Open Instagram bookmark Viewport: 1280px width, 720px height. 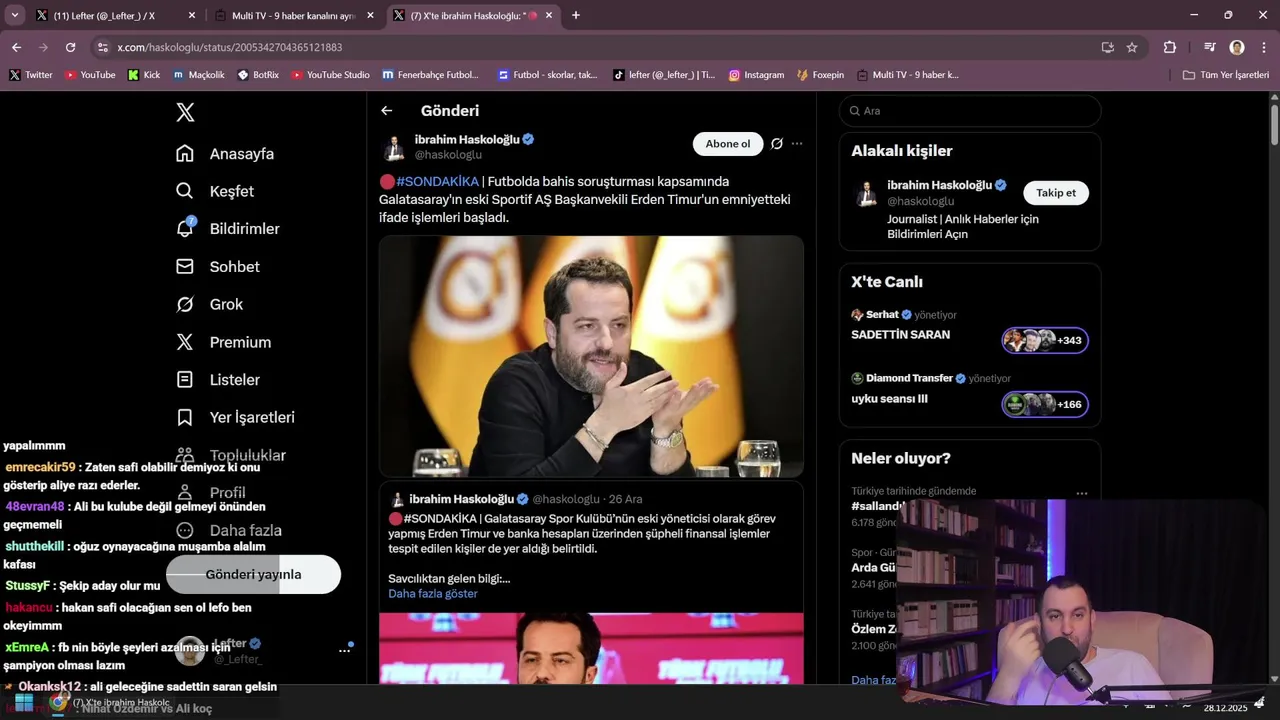tap(756, 75)
